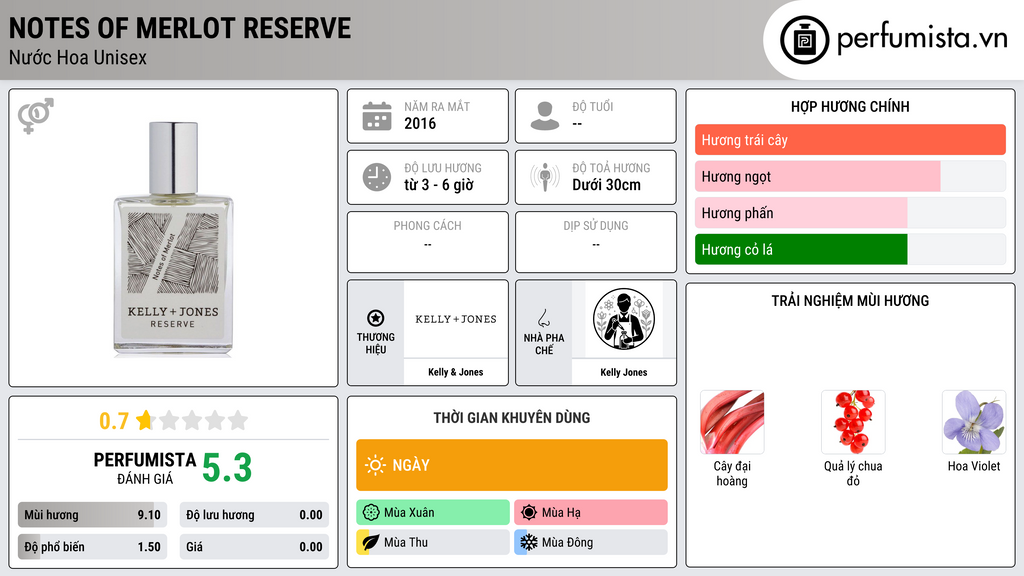Click the 2016 release year value
Viewport: 1024px width, 576px height.
tap(420, 123)
